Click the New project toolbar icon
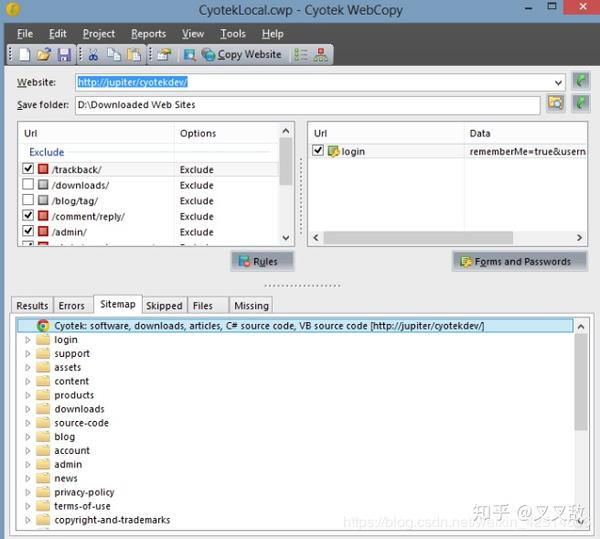This screenshot has width=600, height=539. tap(24, 55)
